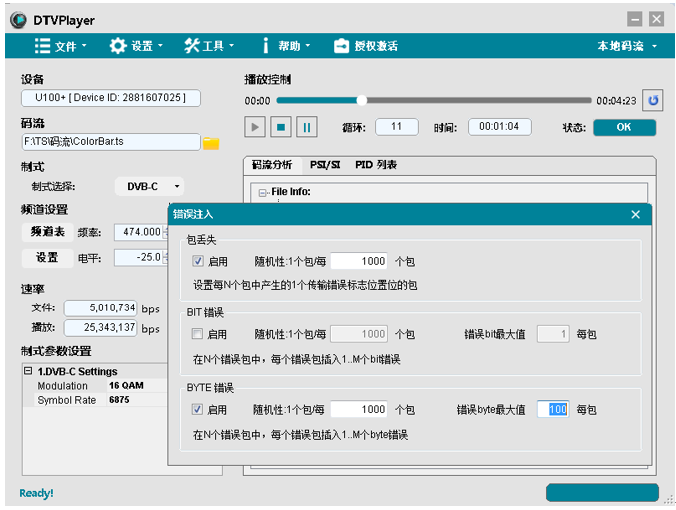Toggle the BYTE 错误 启用 checkbox
Image resolution: width=676 pixels, height=510 pixels.
tap(197, 409)
